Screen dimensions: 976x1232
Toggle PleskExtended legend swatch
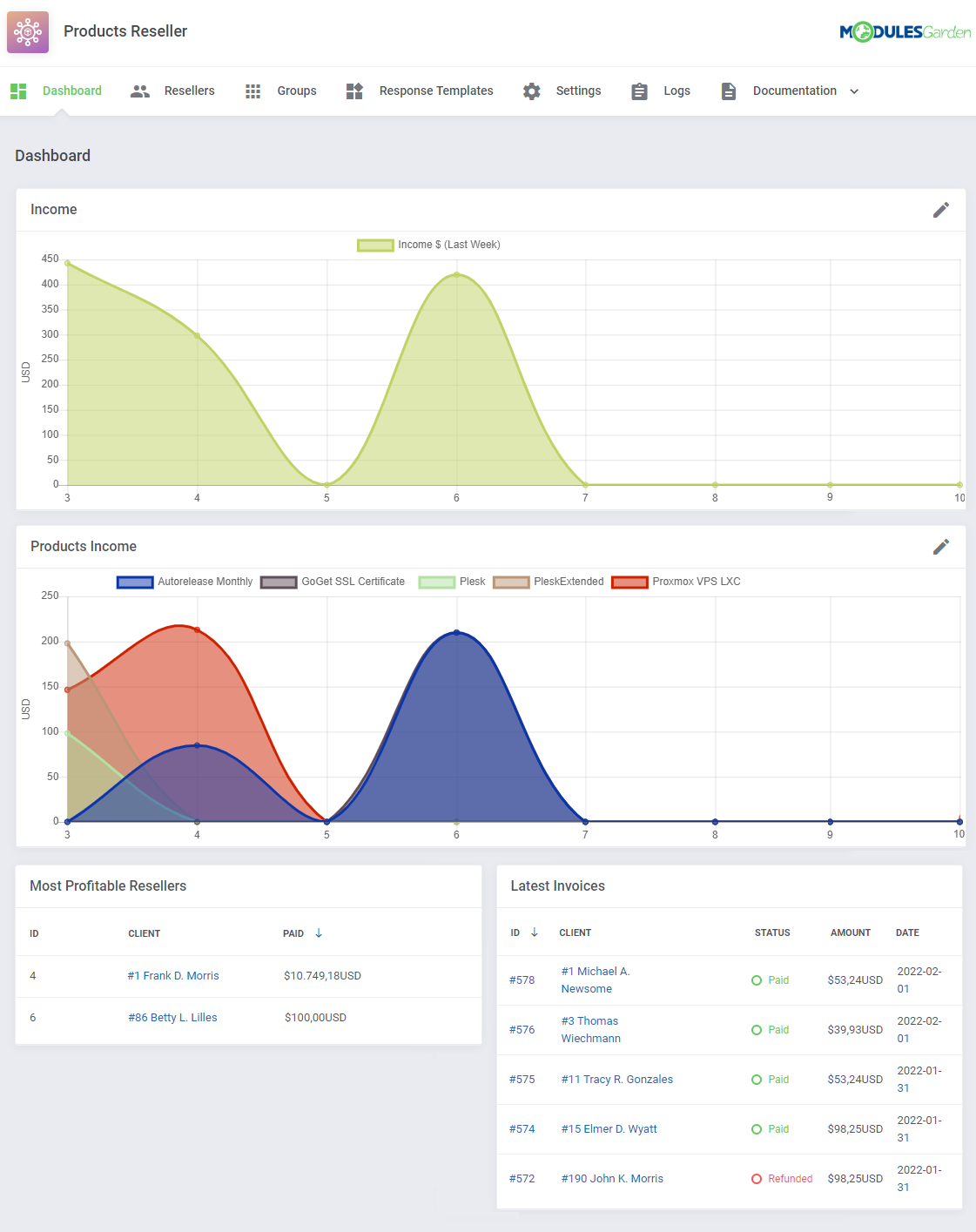coord(511,582)
